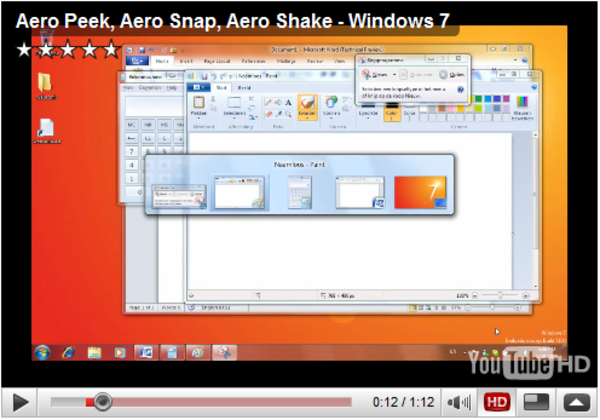Select the Fill bucket tool in Paint
This screenshot has width=600, height=420.
(x=278, y=102)
